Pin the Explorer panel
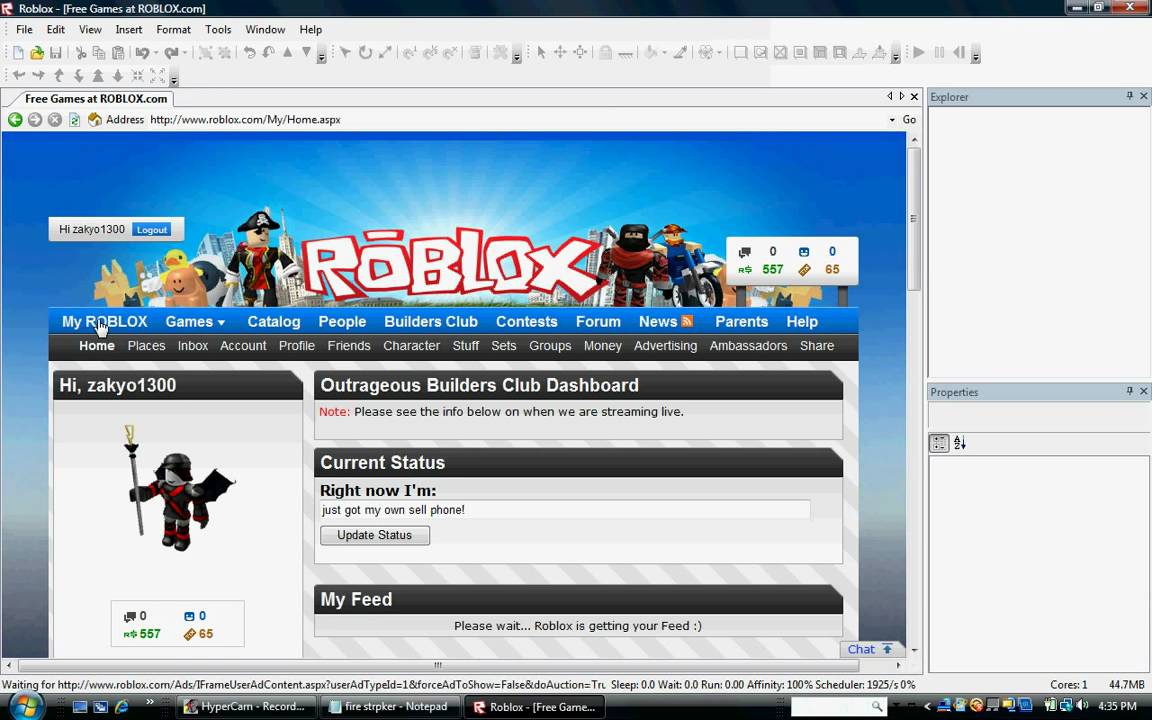 1129,96
